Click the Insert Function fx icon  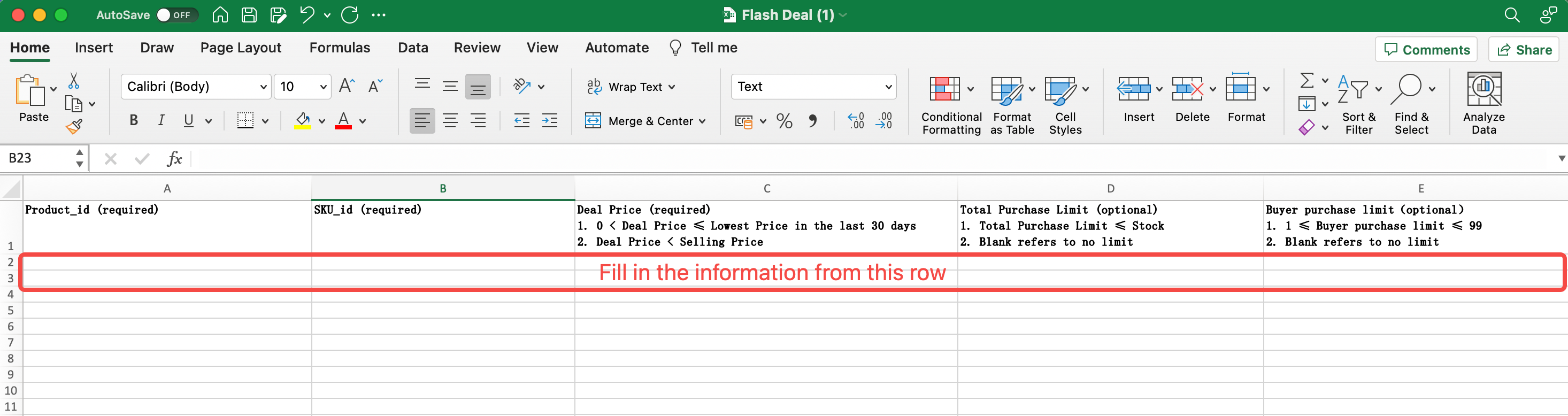(174, 159)
